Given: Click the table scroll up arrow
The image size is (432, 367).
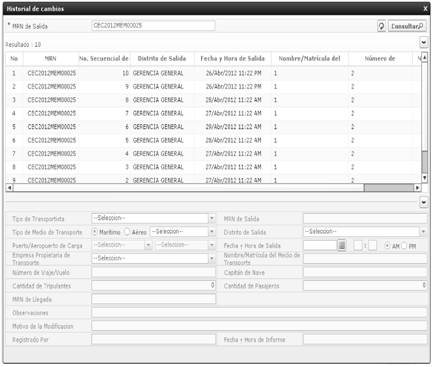Looking at the screenshot, I should [424, 57].
